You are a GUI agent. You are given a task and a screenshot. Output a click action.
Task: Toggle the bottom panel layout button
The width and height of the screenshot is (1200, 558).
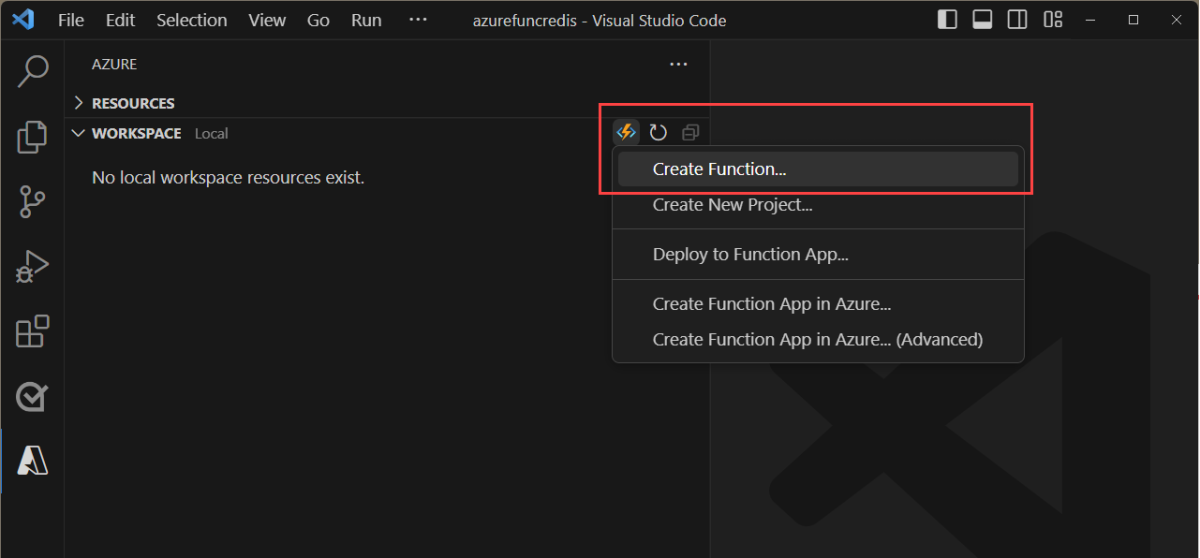982,20
